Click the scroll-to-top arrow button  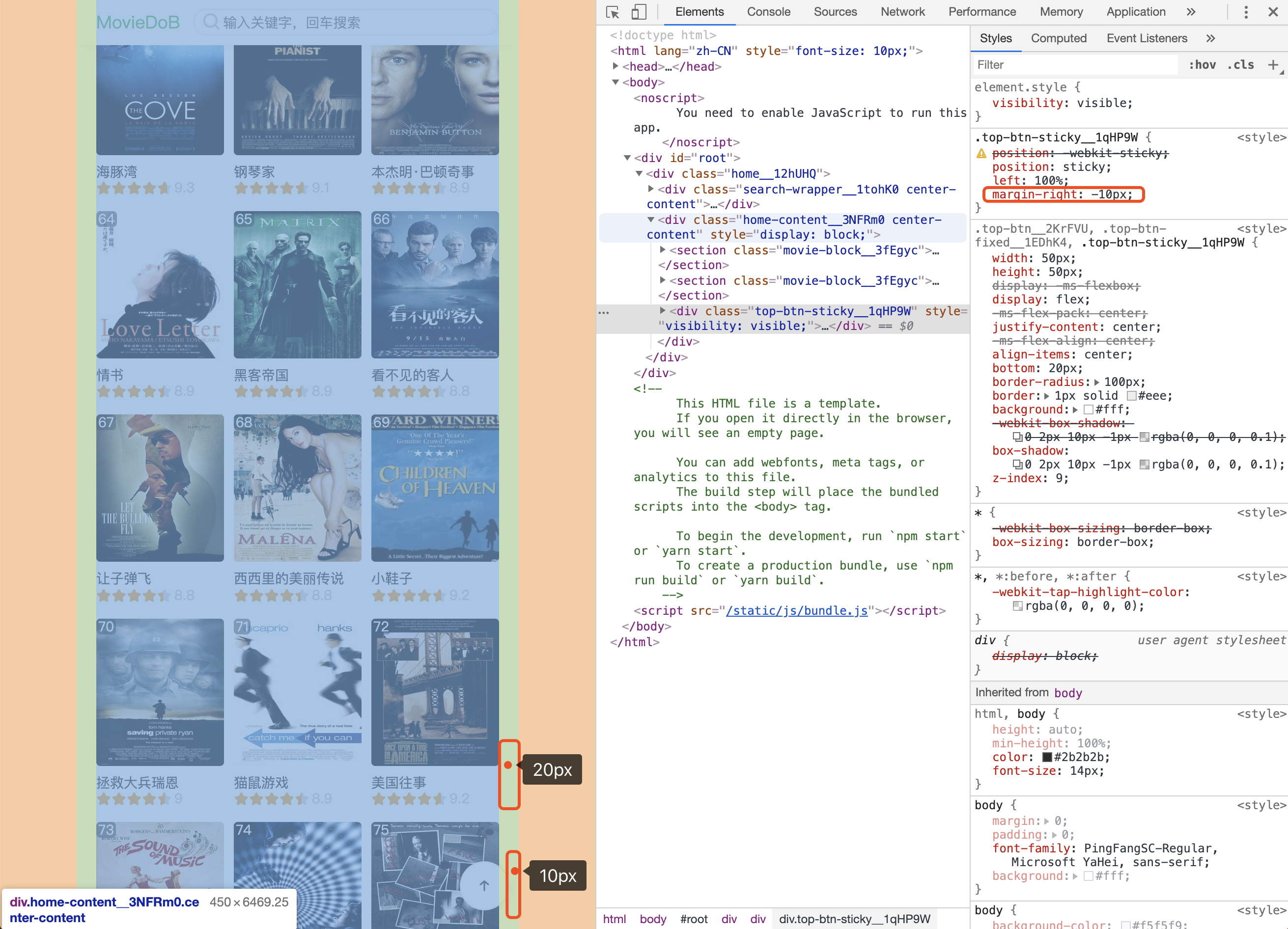pyautogui.click(x=483, y=885)
